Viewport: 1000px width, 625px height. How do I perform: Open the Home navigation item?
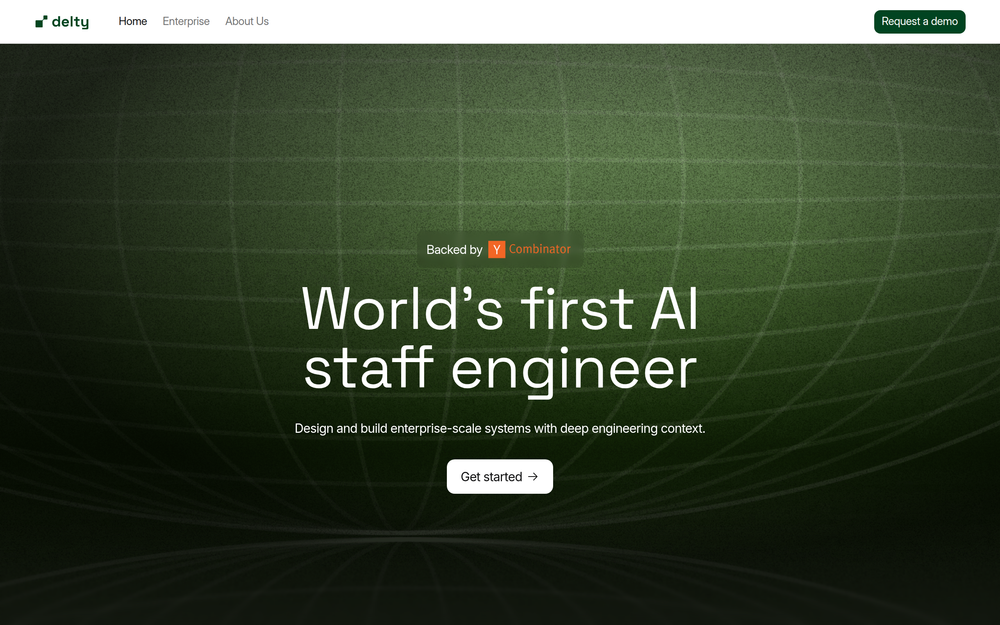click(x=133, y=21)
